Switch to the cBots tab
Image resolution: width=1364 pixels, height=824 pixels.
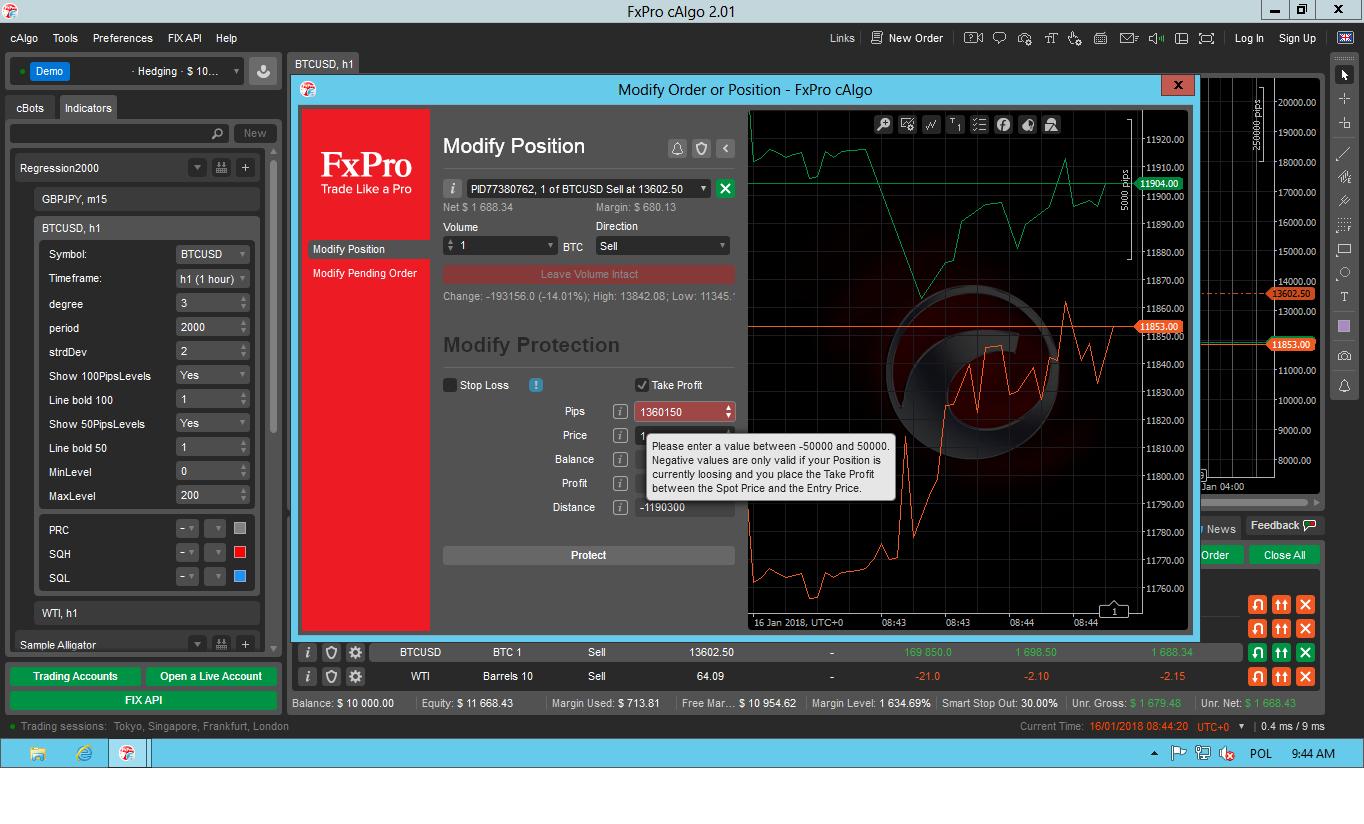click(30, 108)
